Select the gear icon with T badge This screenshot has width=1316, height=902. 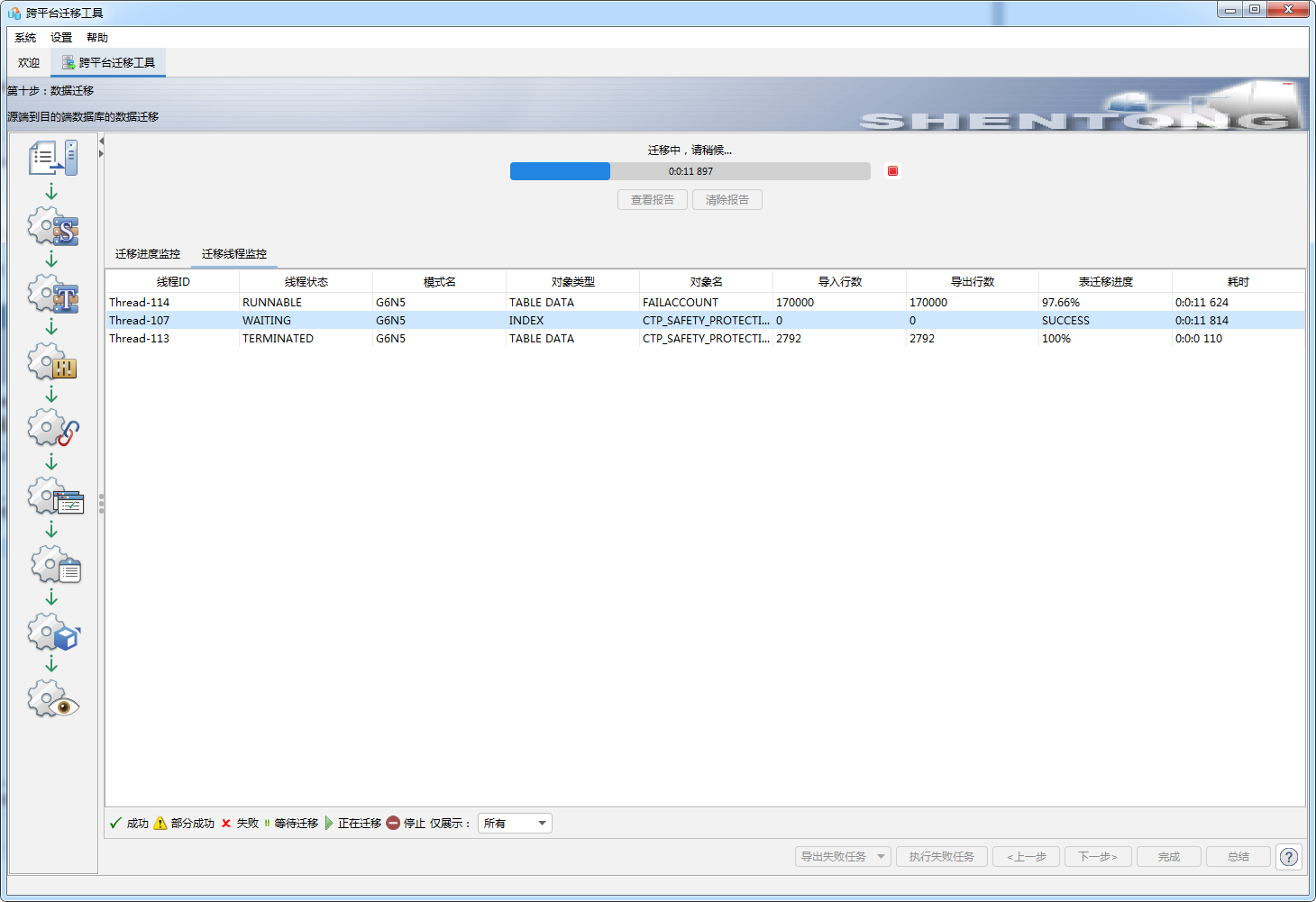(53, 294)
